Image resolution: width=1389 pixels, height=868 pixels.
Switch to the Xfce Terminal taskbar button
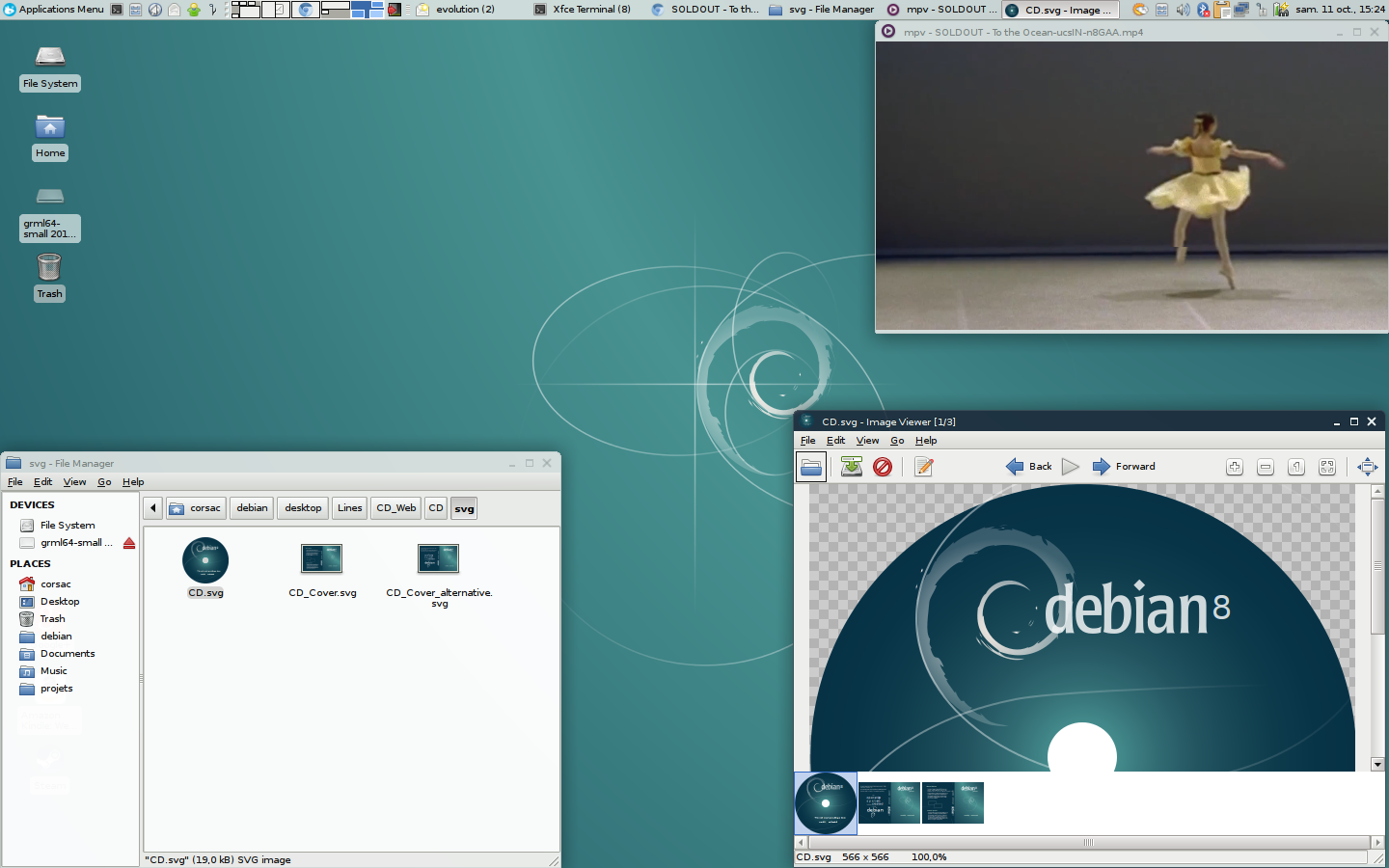tap(583, 10)
